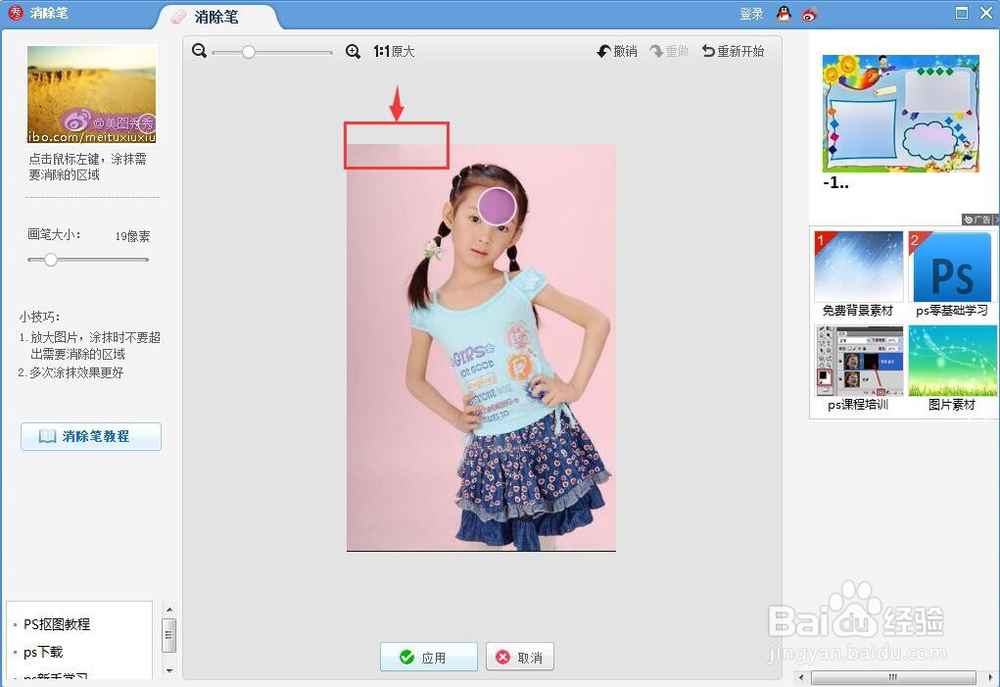Undo the last erase stroke
Viewport: 1000px width, 687px height.
614,50
